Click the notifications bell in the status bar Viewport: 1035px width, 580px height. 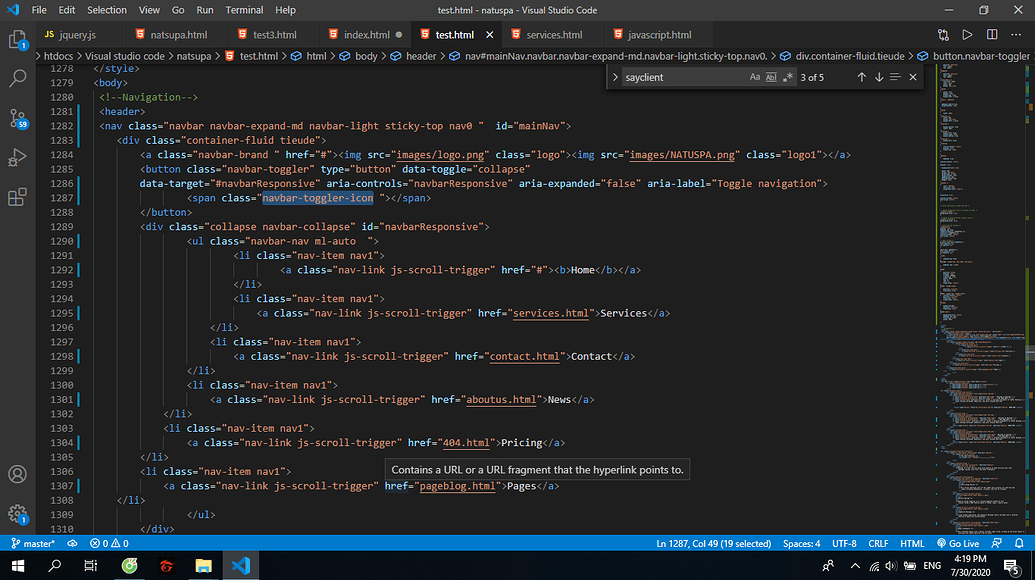click(1021, 543)
